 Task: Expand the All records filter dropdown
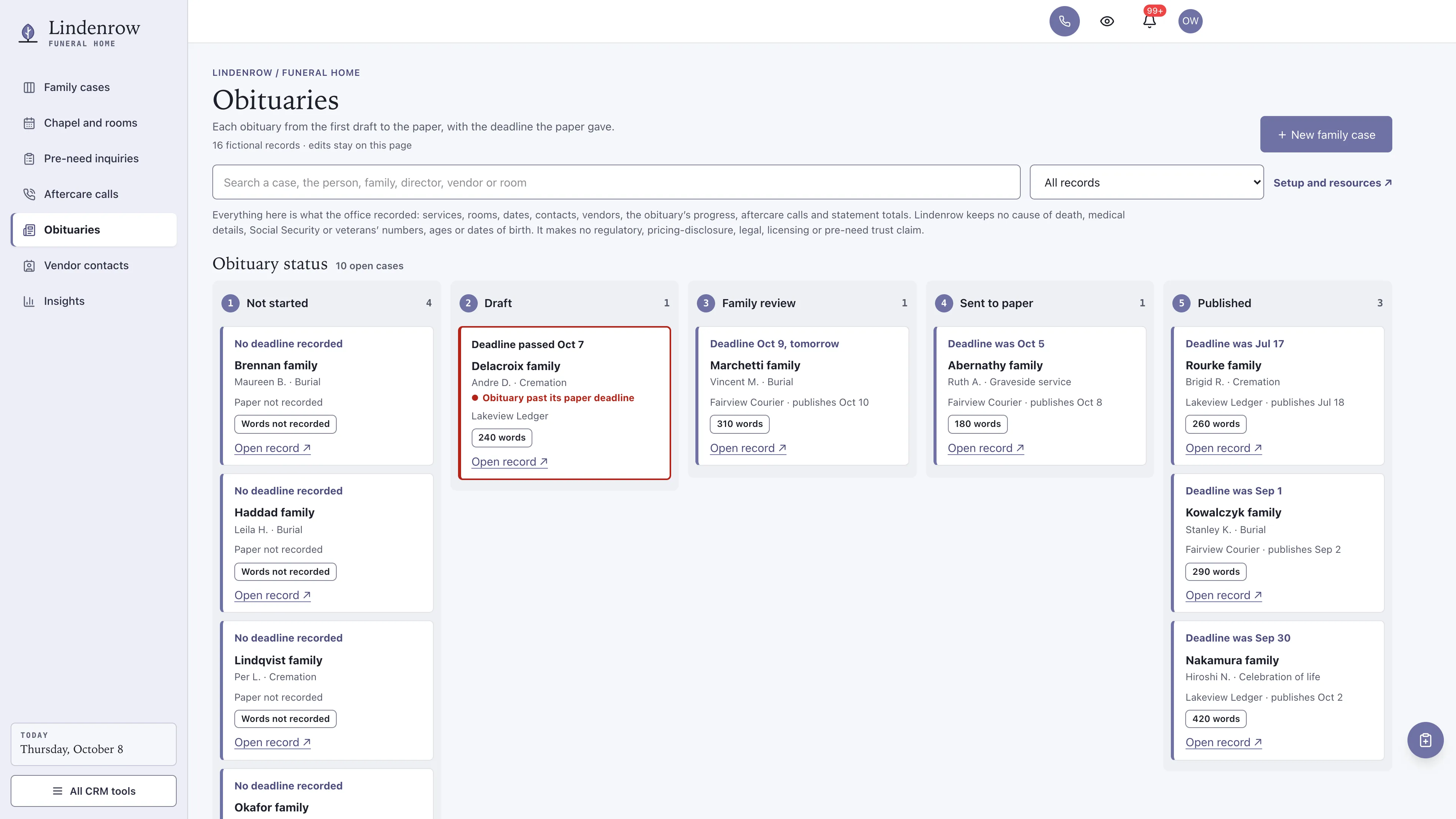(x=1146, y=182)
